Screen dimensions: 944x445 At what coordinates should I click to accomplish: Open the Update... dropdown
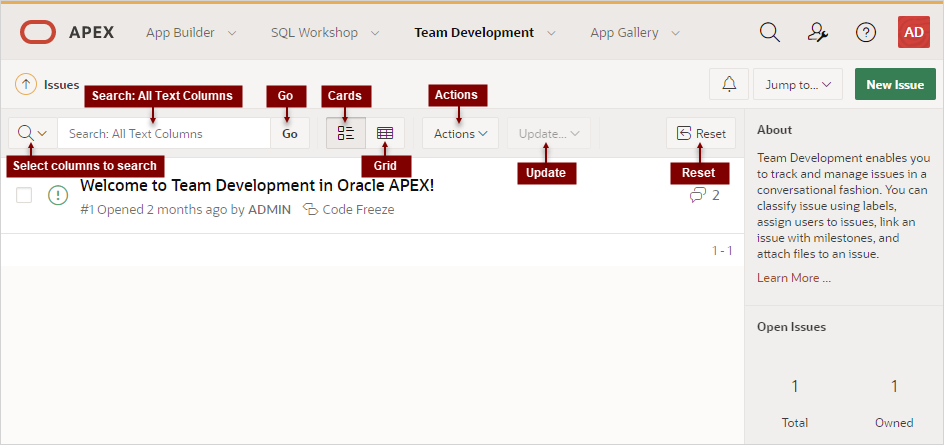click(548, 133)
